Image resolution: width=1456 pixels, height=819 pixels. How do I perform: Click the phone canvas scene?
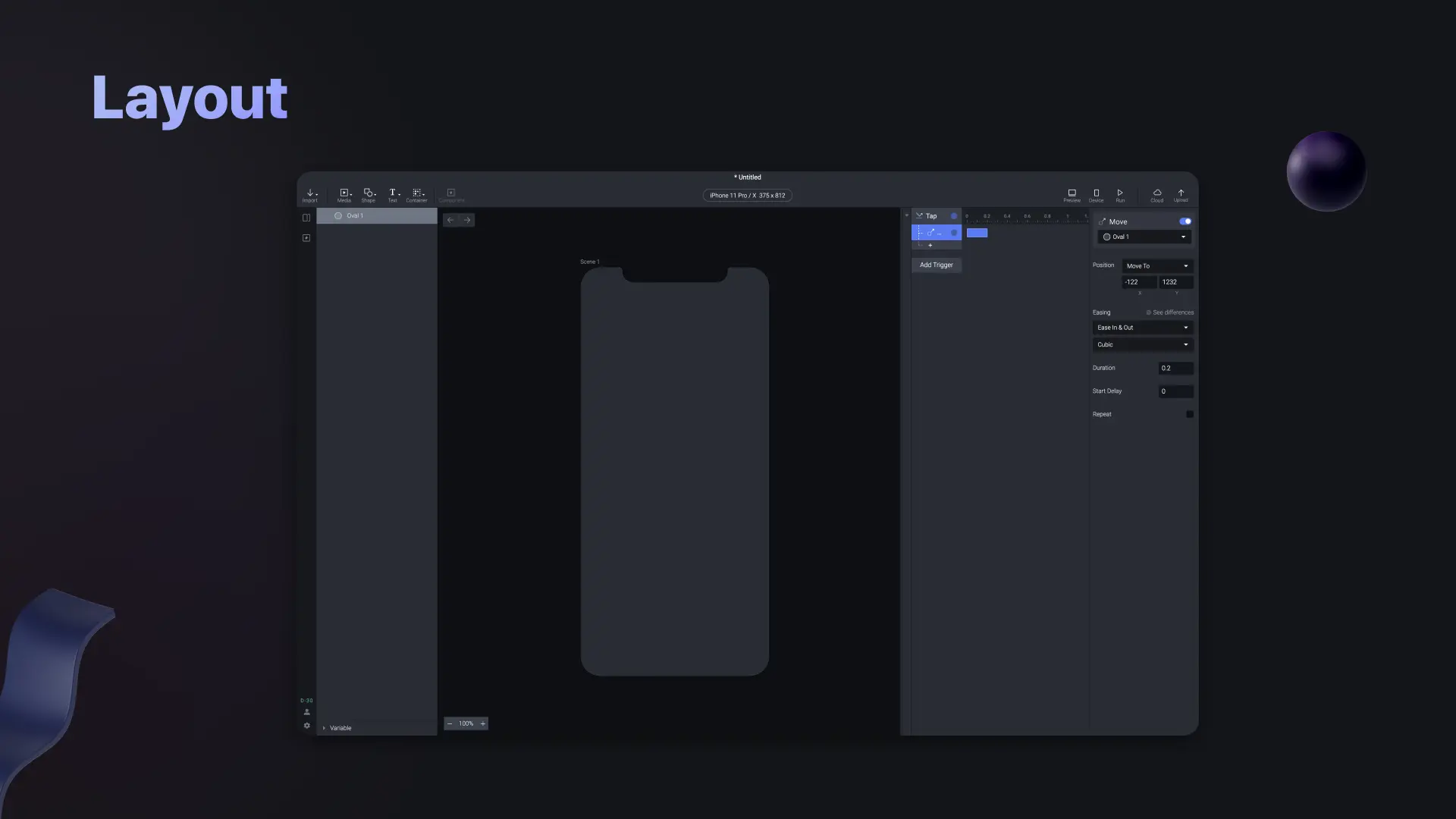pyautogui.click(x=675, y=472)
